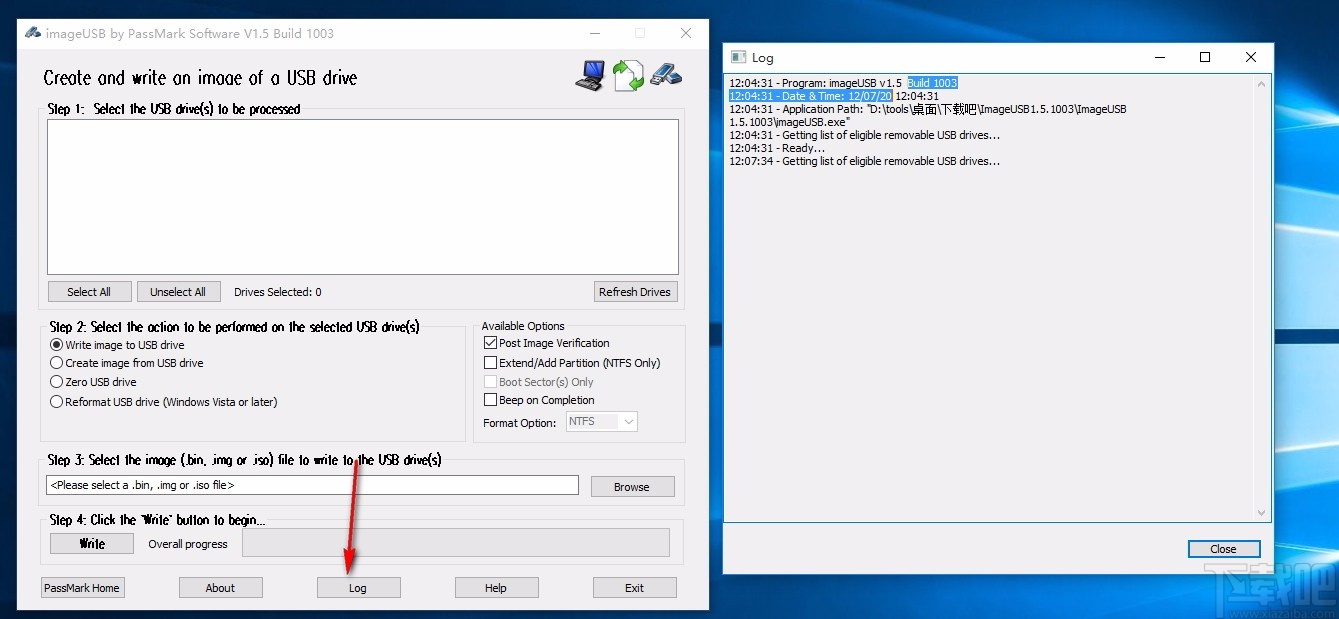Enable Beep on Completion
The image size is (1339, 619).
[x=490, y=399]
